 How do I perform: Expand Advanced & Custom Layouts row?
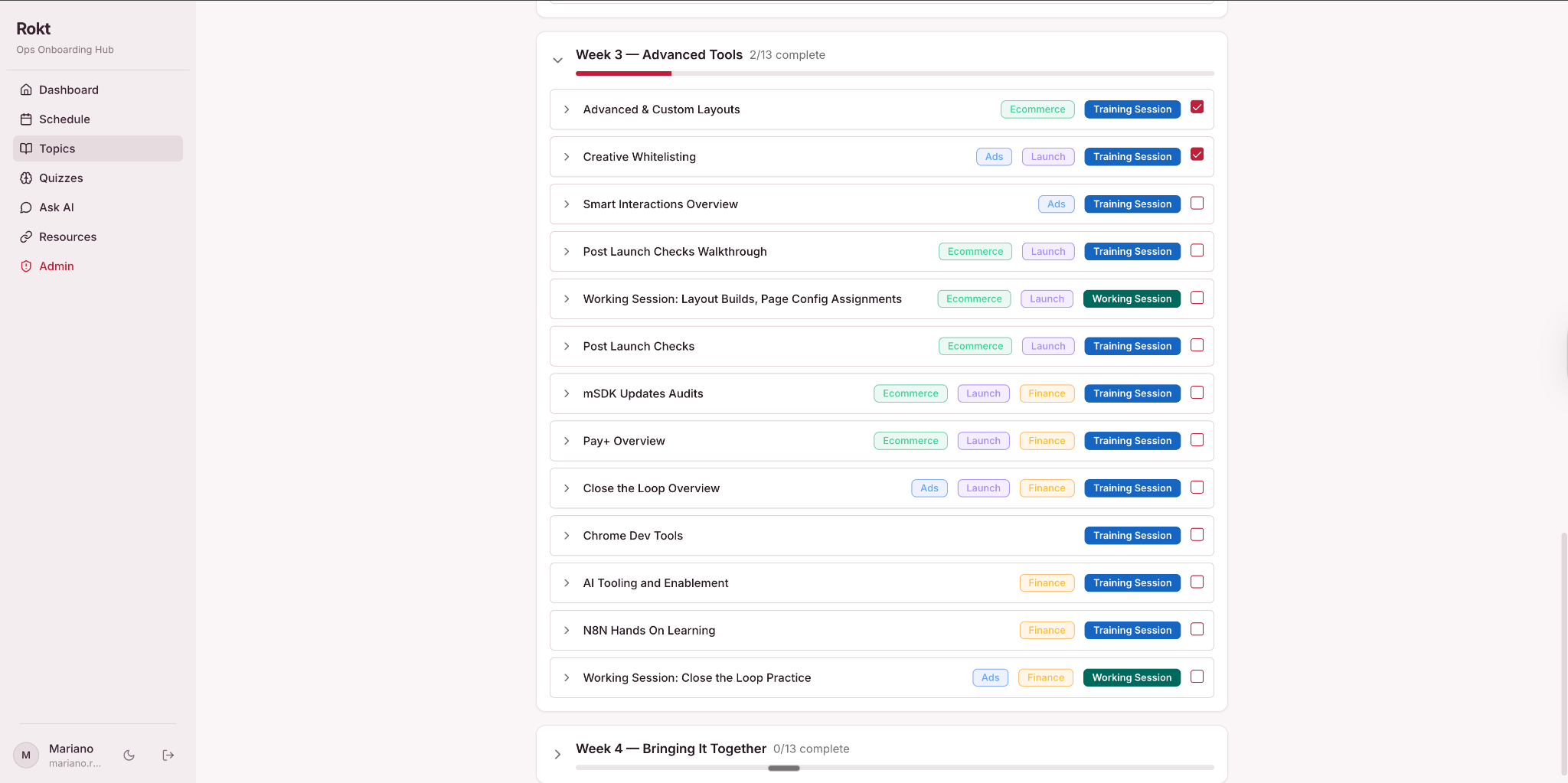tap(567, 109)
